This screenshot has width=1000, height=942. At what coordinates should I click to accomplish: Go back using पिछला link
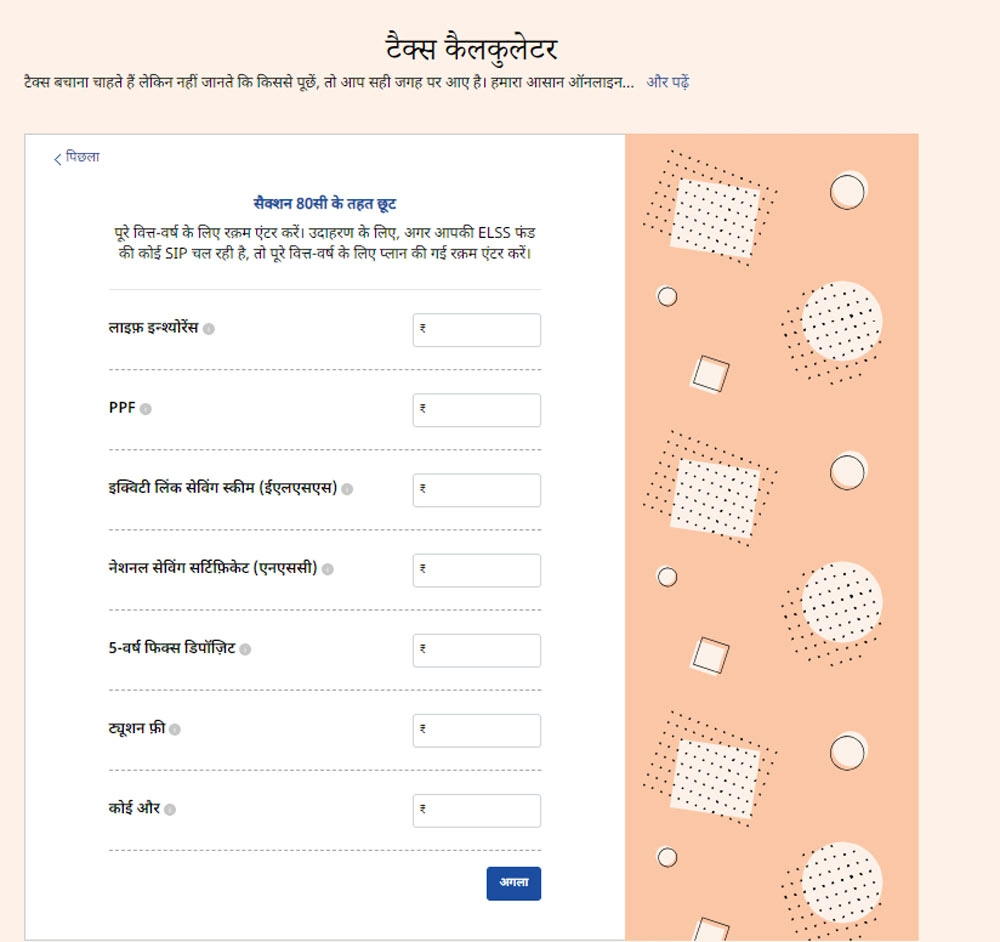[82, 157]
